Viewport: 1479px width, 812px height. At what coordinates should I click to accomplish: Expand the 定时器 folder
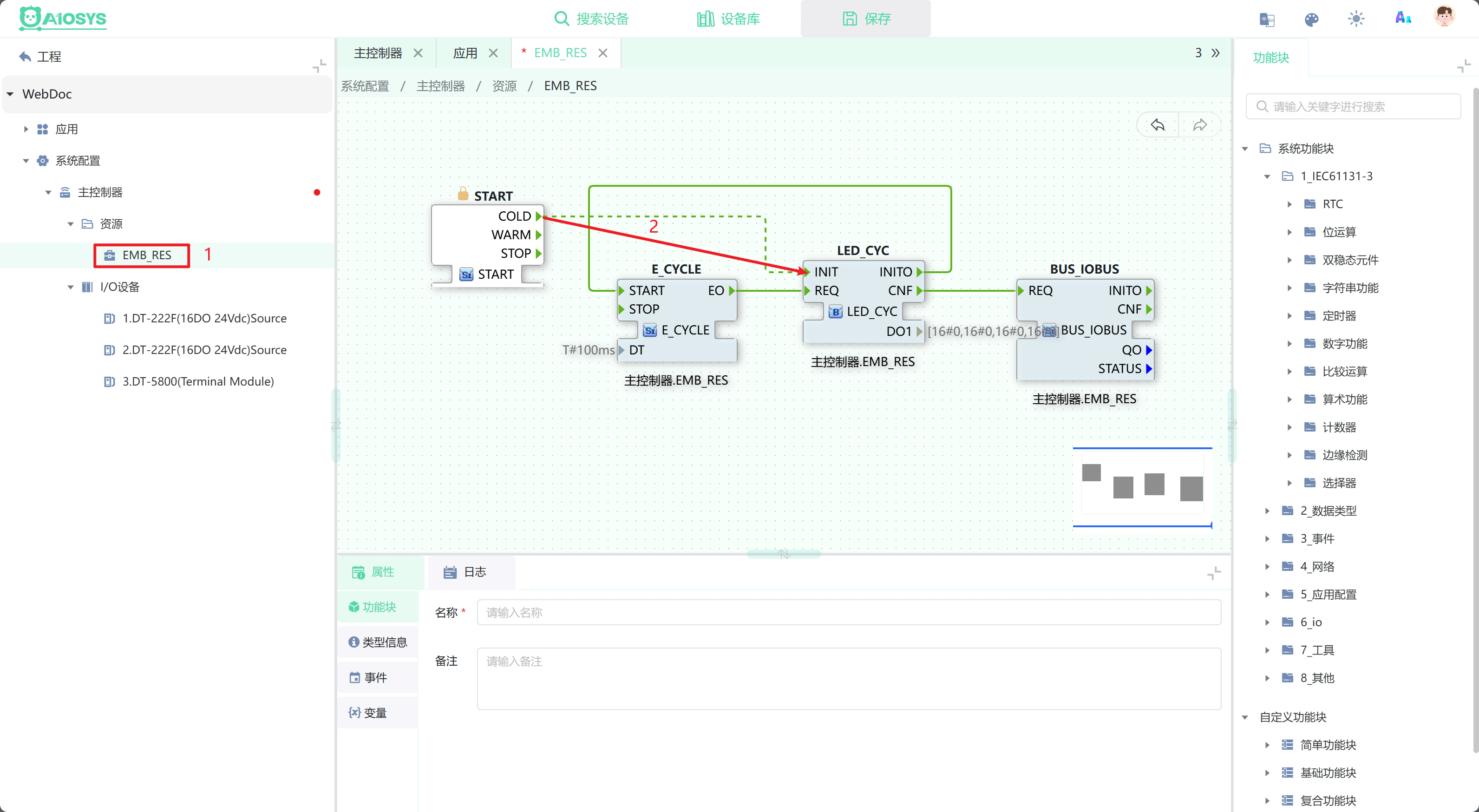pyautogui.click(x=1289, y=316)
